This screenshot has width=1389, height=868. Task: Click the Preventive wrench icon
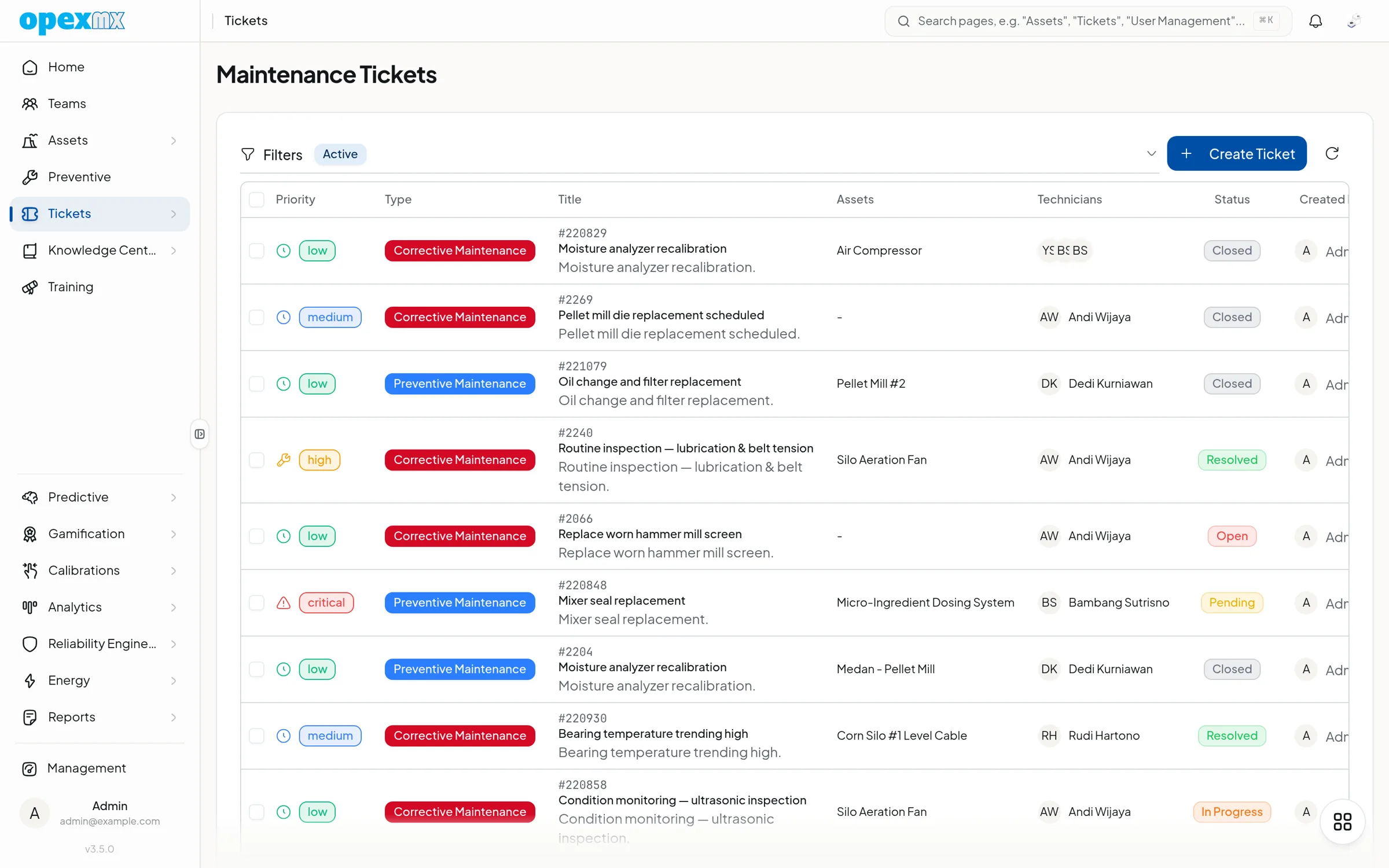(30, 177)
